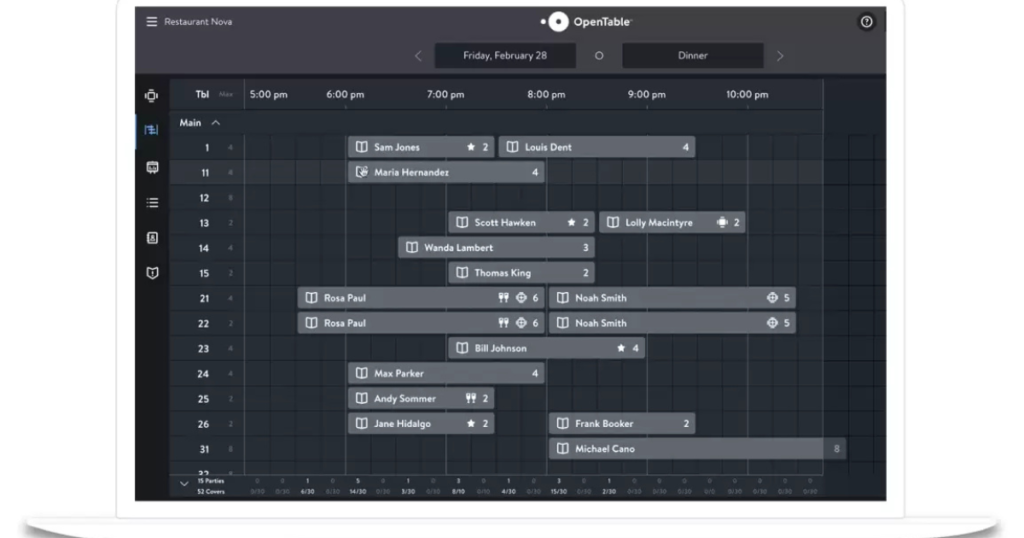Select table 25 row label
This screenshot has height=538, width=1024.
pyautogui.click(x=203, y=399)
